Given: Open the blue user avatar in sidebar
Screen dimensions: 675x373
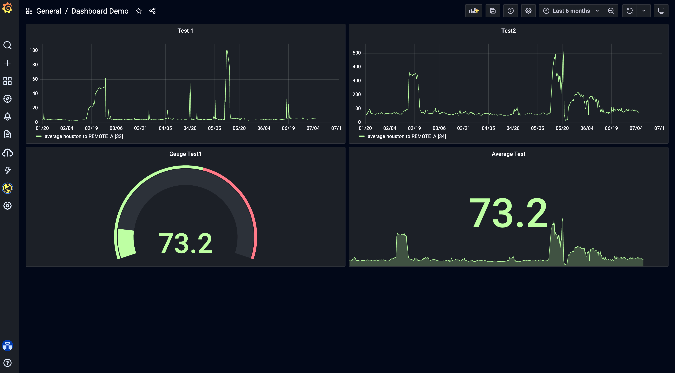Looking at the screenshot, I should click(7, 345).
